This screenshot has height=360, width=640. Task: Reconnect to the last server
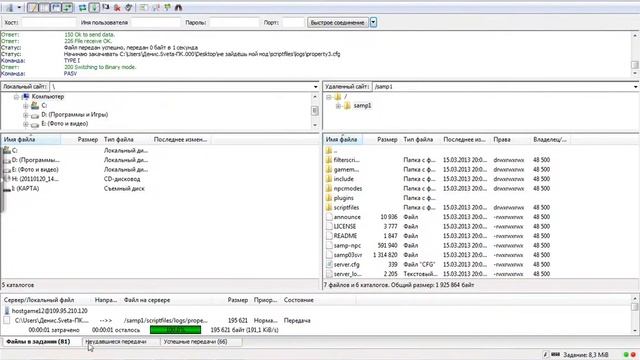(129, 7)
